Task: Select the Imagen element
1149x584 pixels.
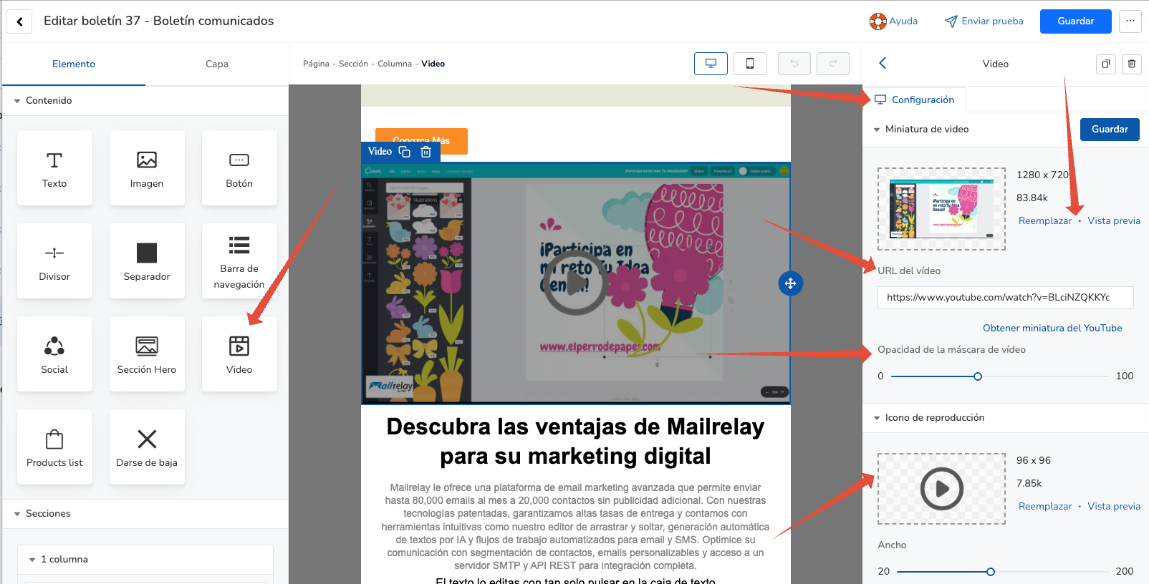Action: [147, 168]
